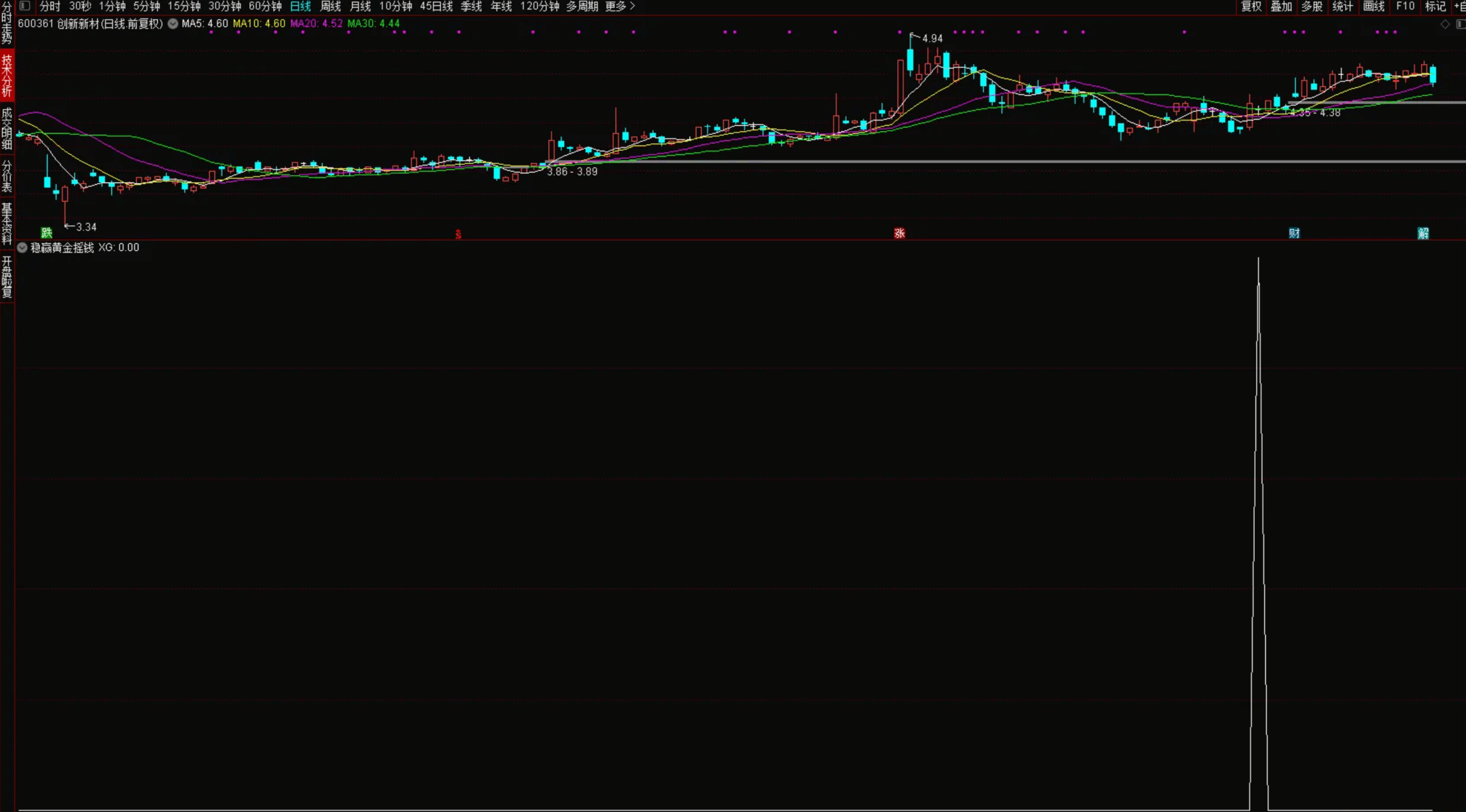Expand the 稳赢黄金摇钱 indicator dropdown
This screenshot has width=1466, height=812.
[x=22, y=247]
